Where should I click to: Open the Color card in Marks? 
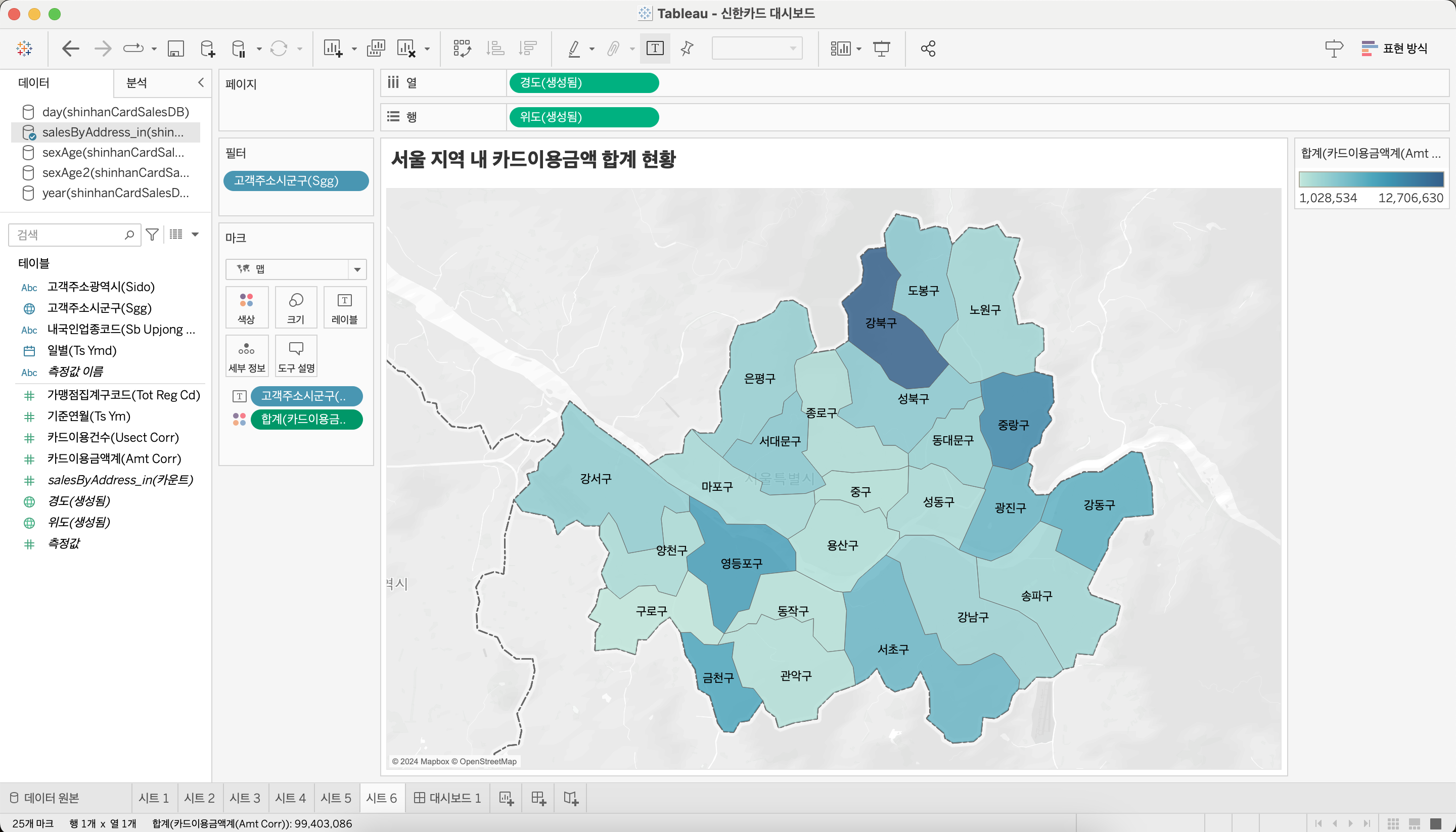(246, 307)
